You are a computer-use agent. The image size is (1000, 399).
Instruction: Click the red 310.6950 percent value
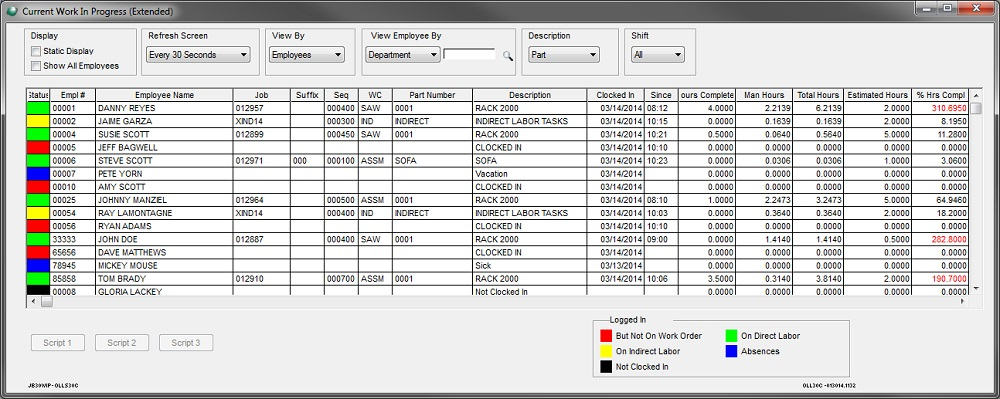940,108
